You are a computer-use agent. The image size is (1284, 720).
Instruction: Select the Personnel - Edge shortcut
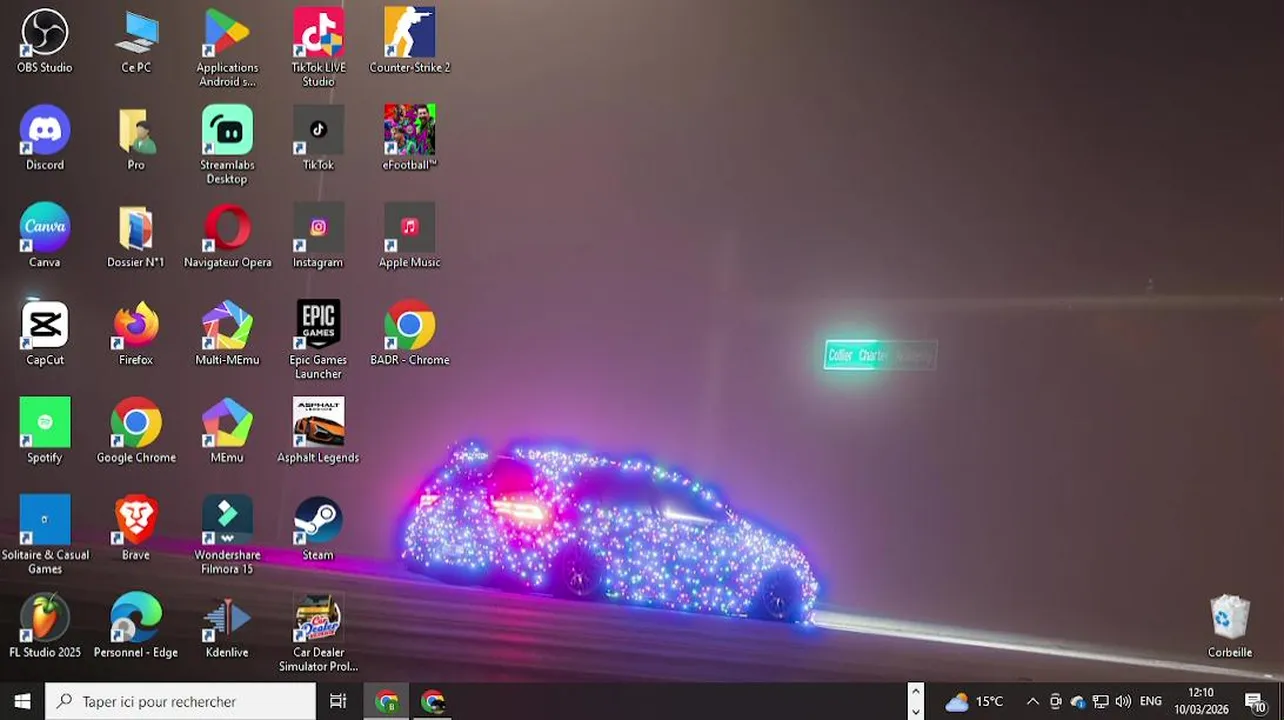tap(136, 625)
